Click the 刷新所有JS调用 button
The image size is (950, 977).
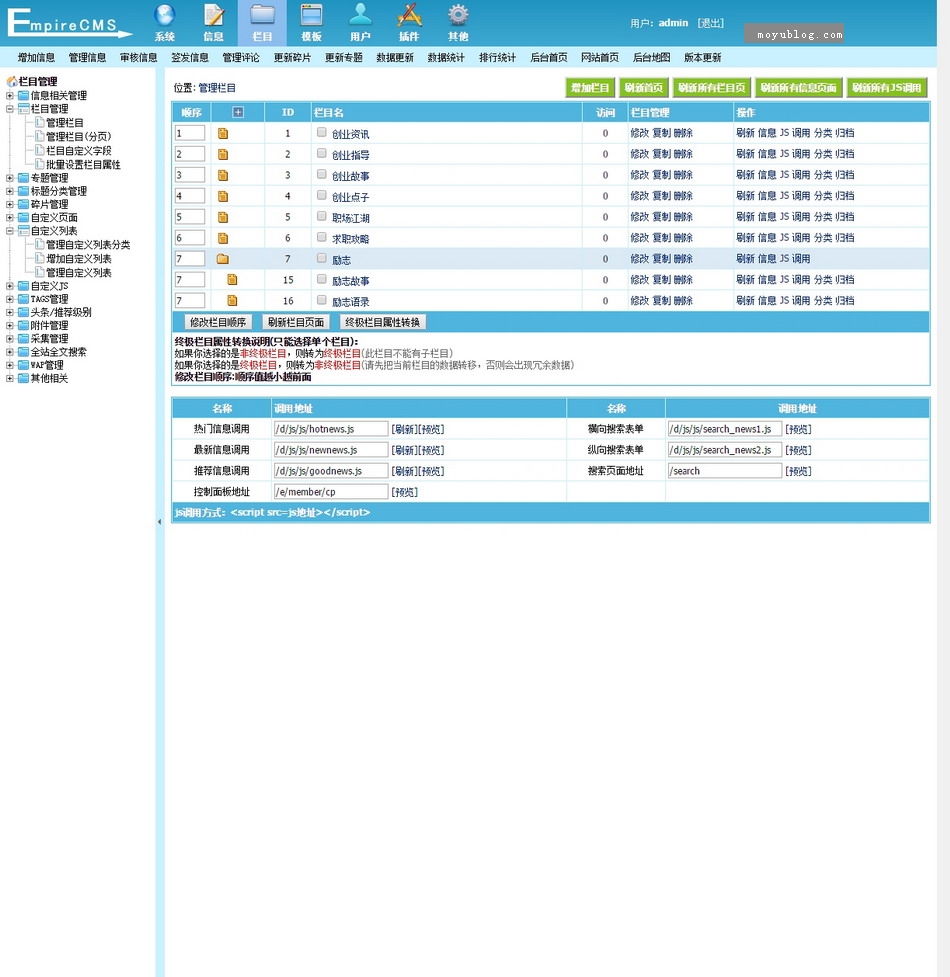pos(886,88)
